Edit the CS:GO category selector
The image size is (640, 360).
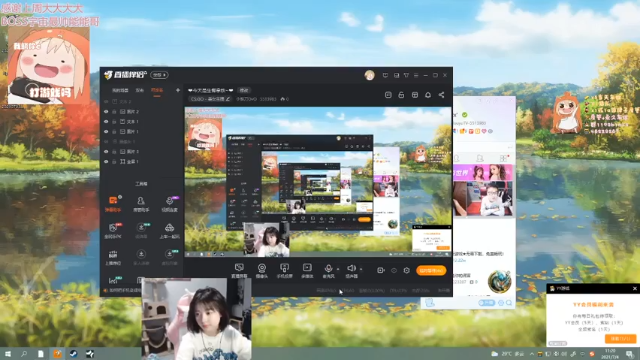(211, 99)
